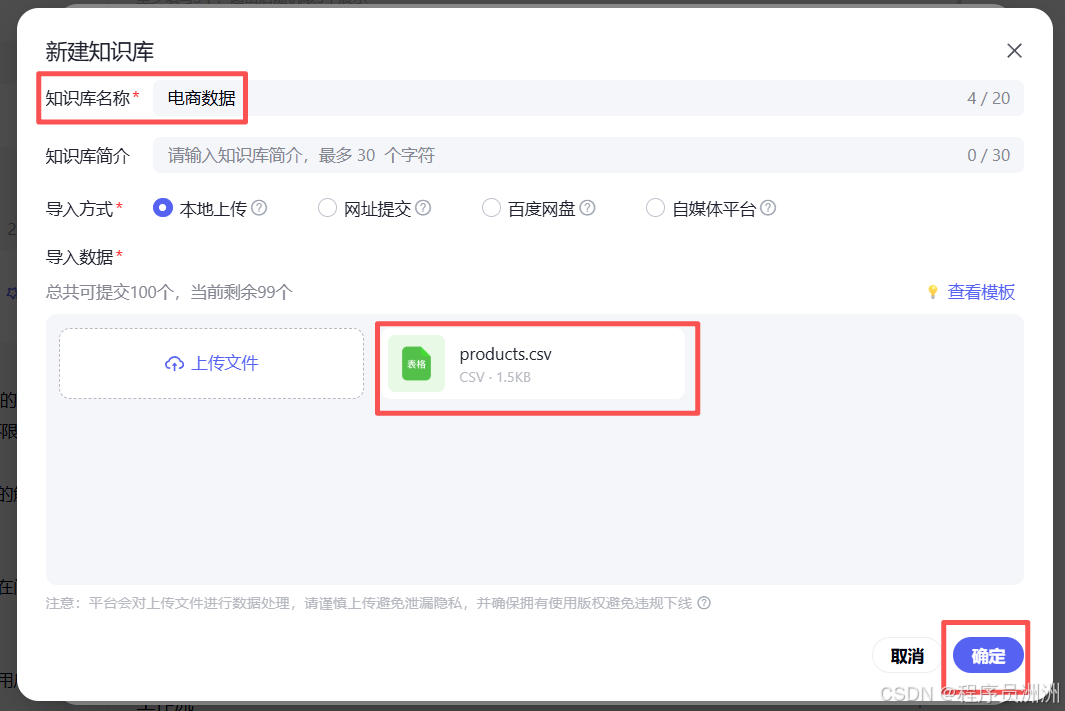This screenshot has width=1065, height=711.
Task: Select the 网址提交 radio button
Action: pyautogui.click(x=327, y=208)
